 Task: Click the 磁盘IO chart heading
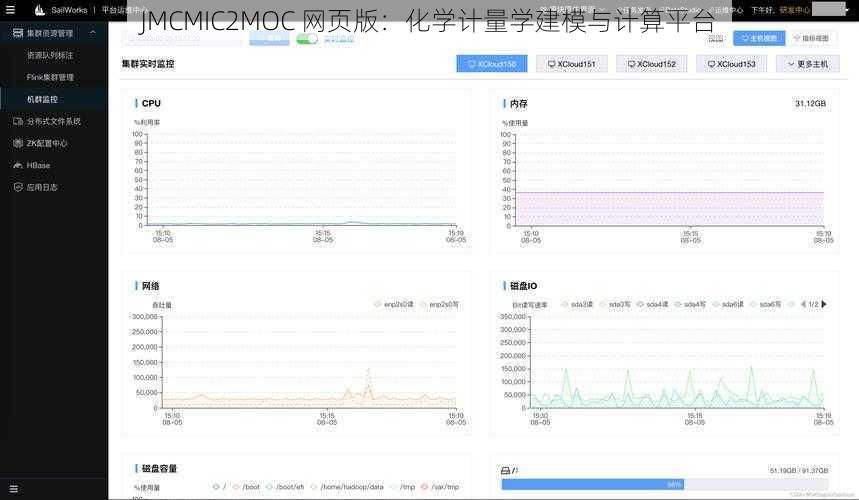click(x=523, y=286)
